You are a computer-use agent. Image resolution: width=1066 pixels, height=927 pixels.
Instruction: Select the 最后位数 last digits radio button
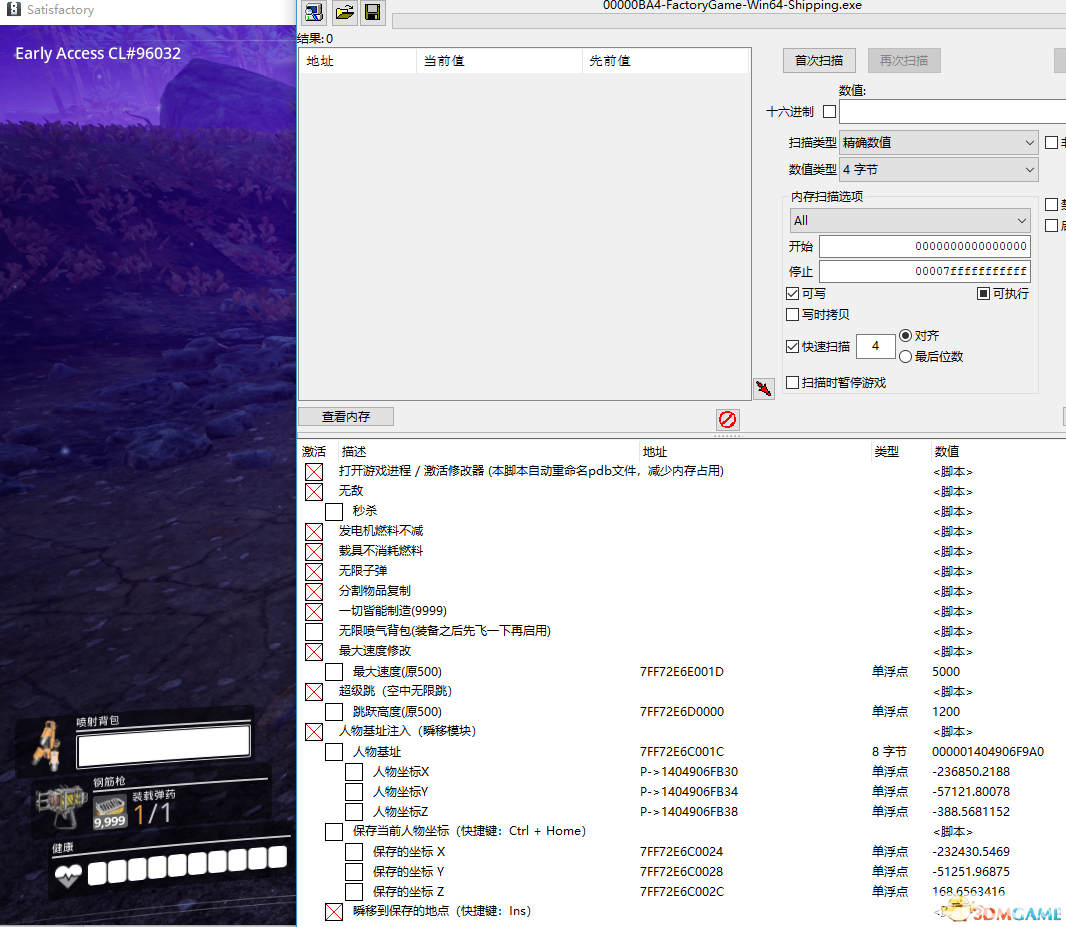906,357
